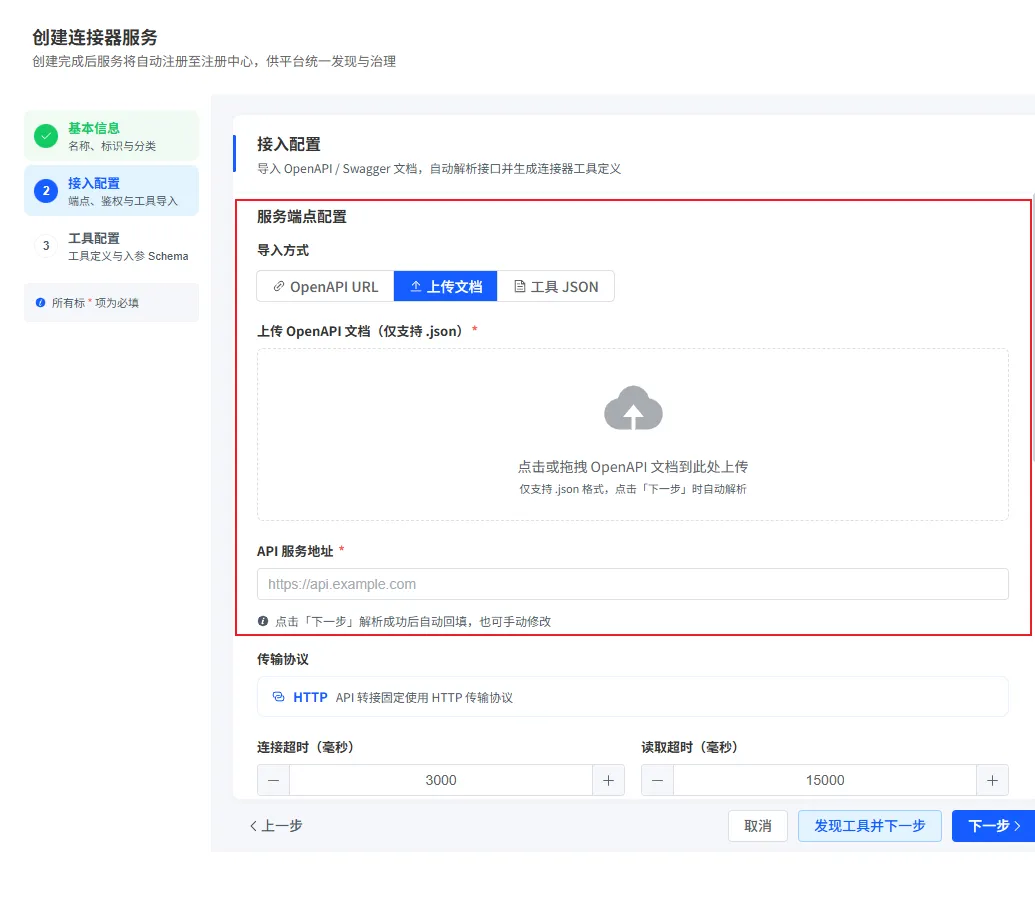Click the 读取超时 value field showing 15000
Image resolution: width=1035 pixels, height=903 pixels.
[x=825, y=780]
